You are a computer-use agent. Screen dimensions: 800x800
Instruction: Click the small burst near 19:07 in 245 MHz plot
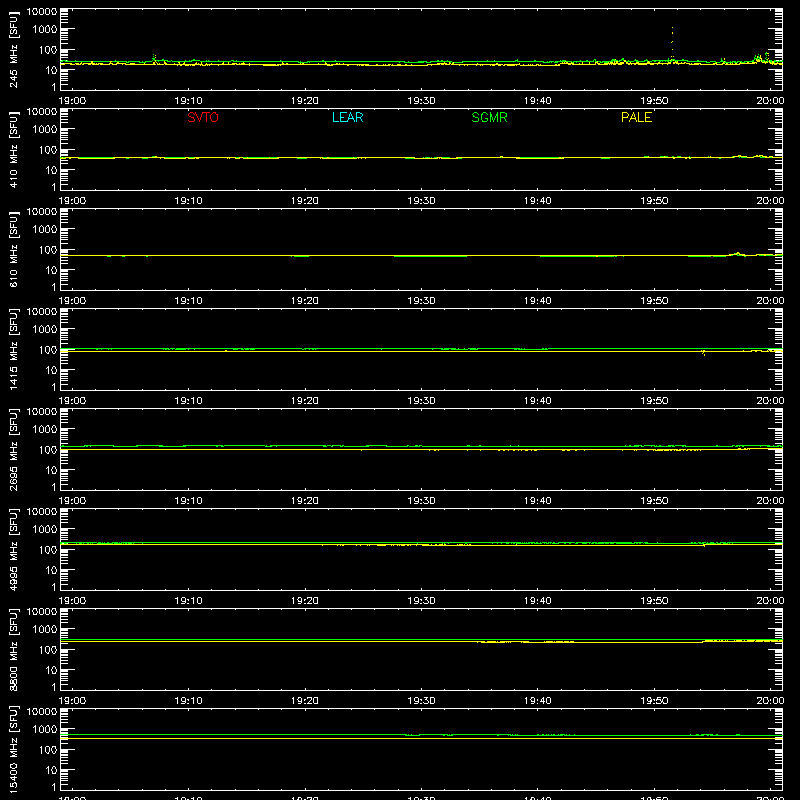pos(154,58)
